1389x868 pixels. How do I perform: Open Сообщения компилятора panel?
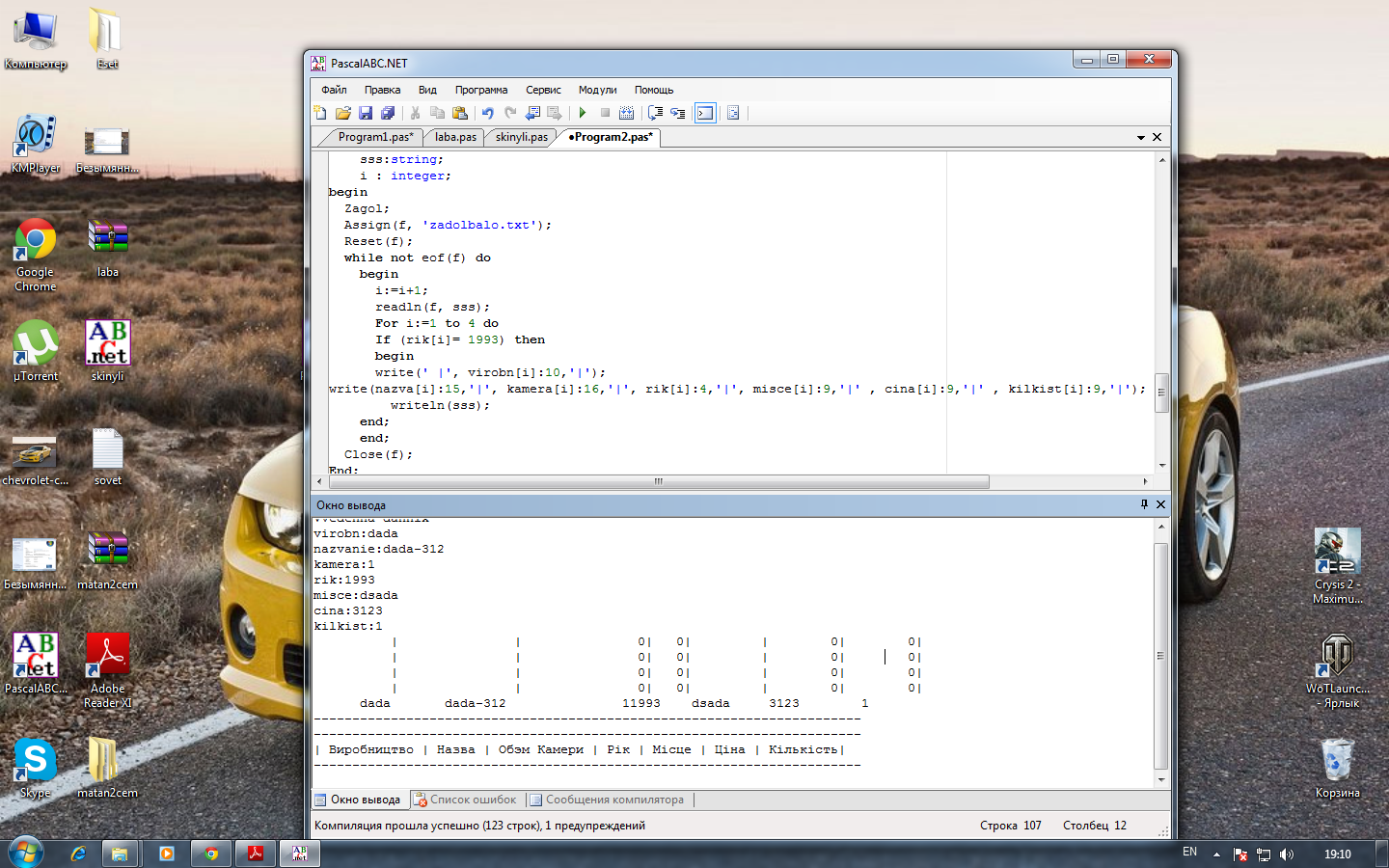[606, 800]
